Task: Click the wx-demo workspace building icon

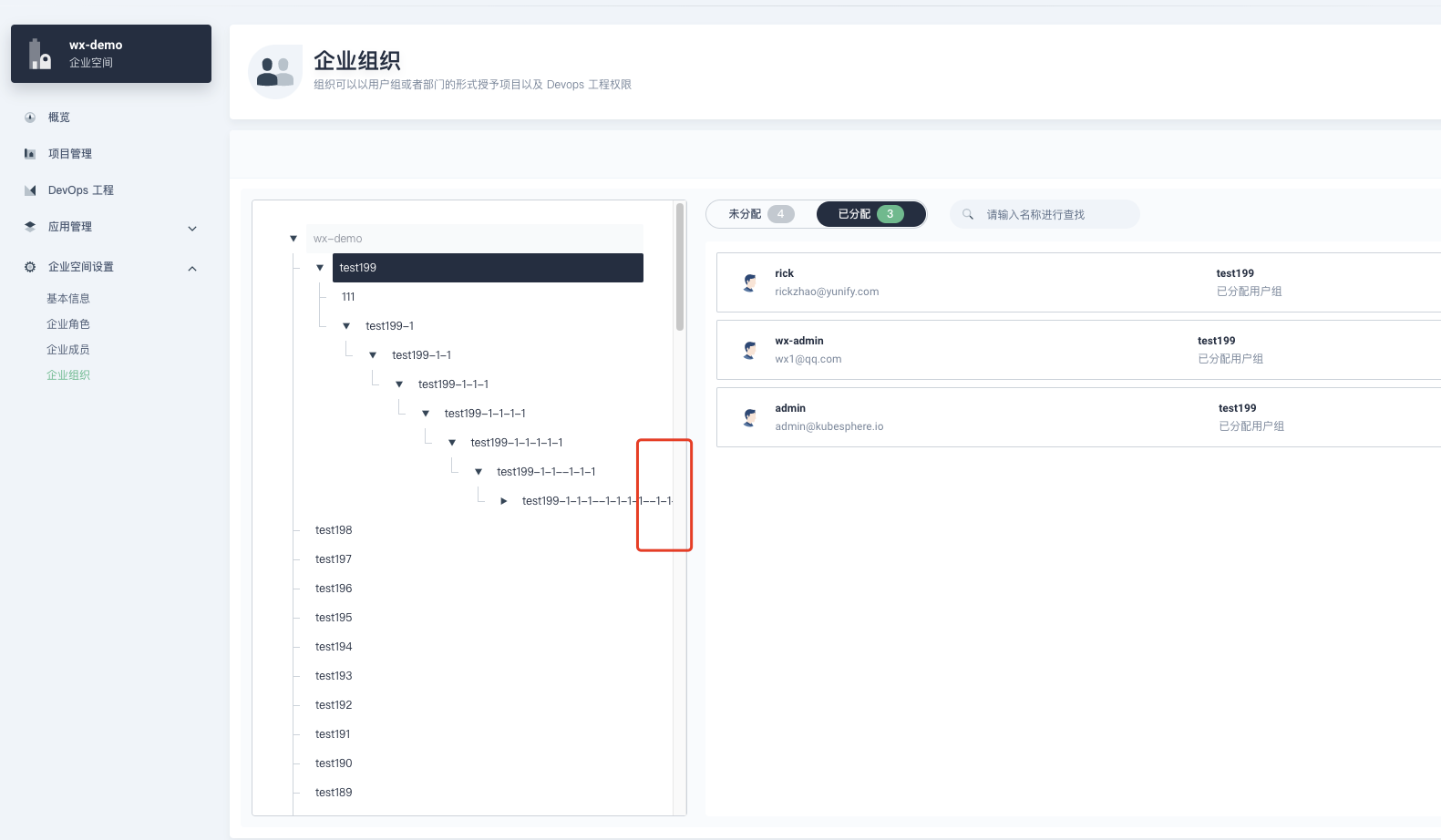Action: pos(39,54)
